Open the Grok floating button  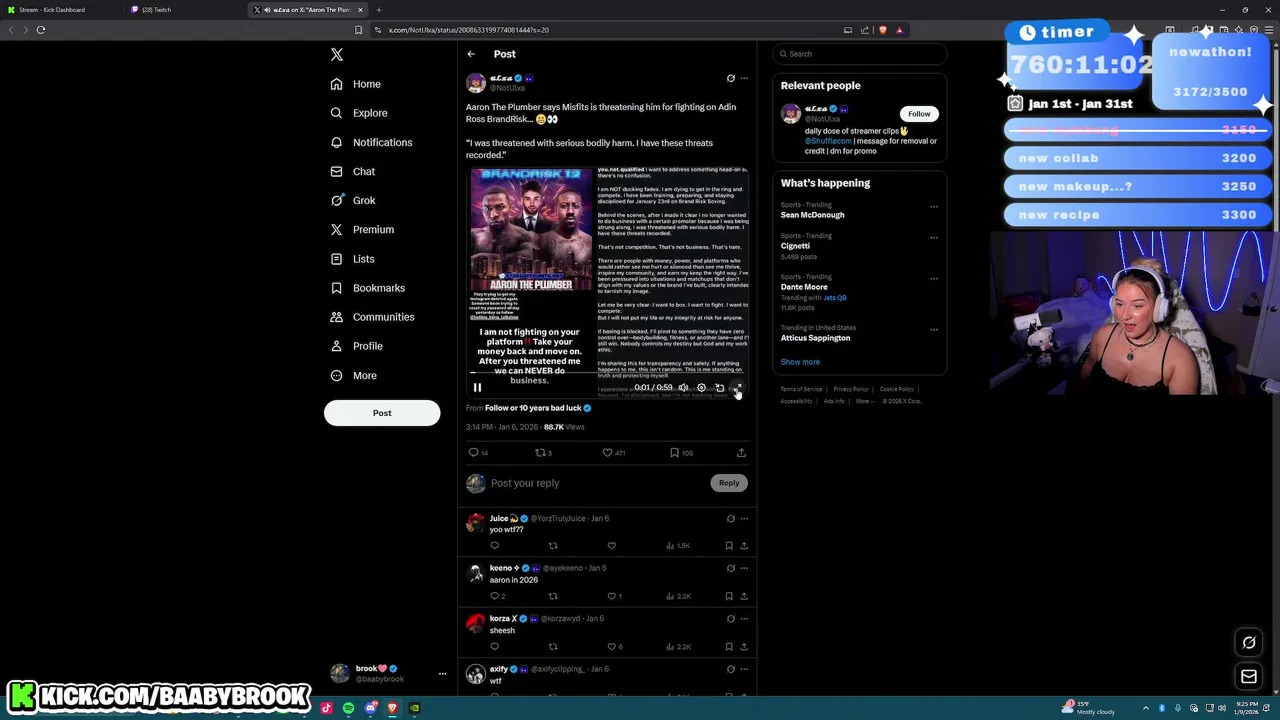(x=1249, y=643)
